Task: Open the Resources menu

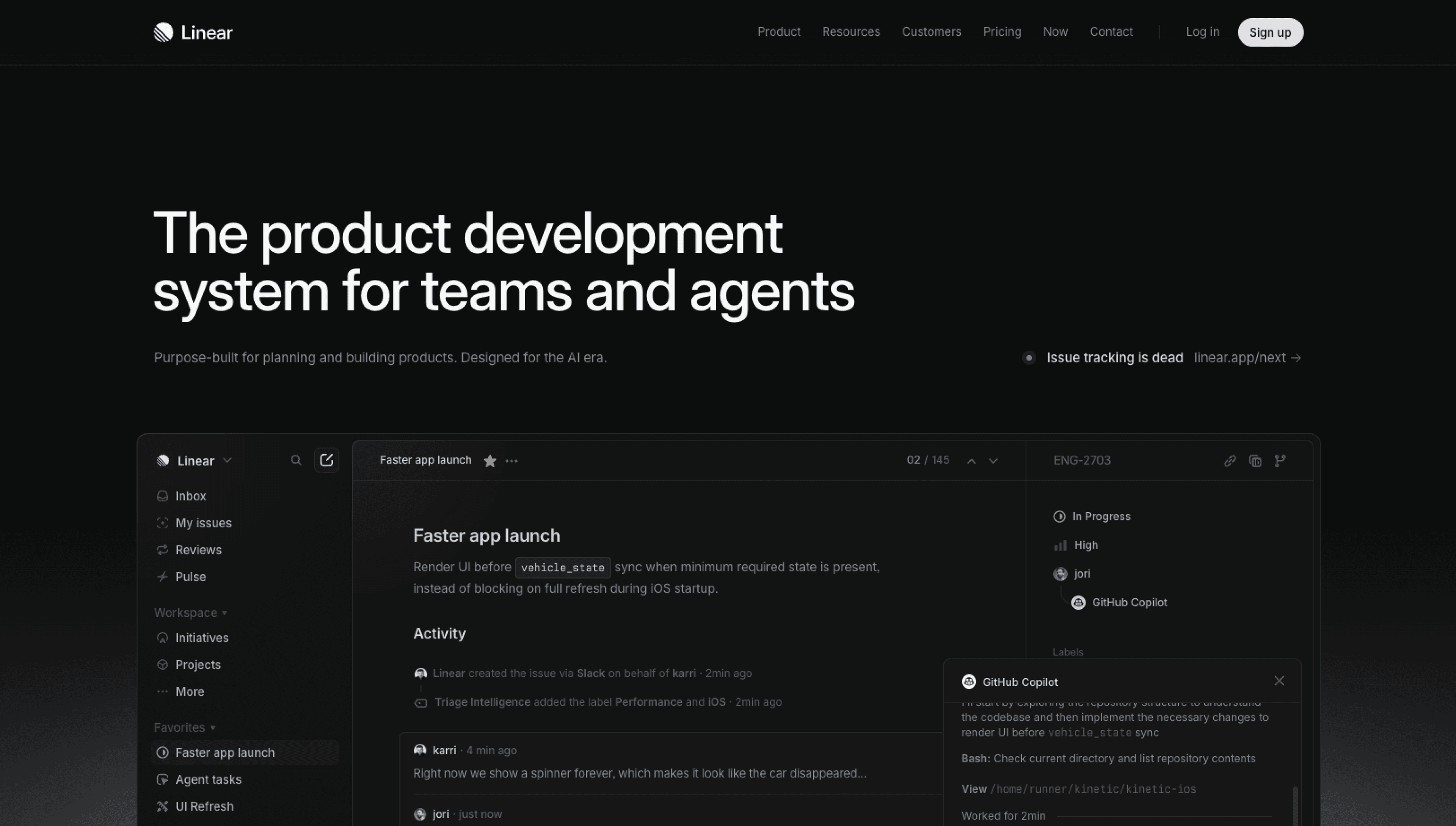Action: click(850, 32)
